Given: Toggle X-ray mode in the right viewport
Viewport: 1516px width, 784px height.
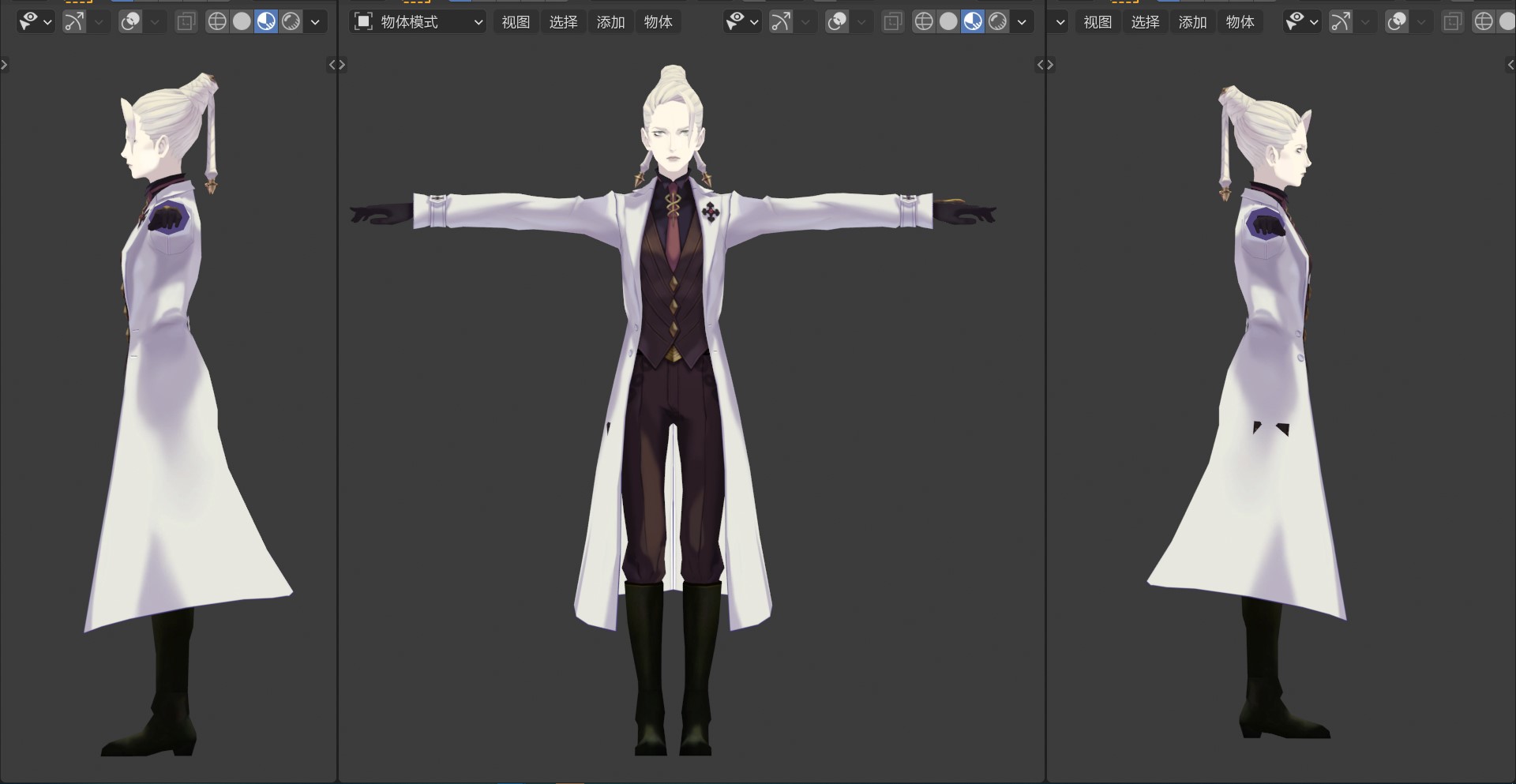Looking at the screenshot, I should coord(1453,21).
